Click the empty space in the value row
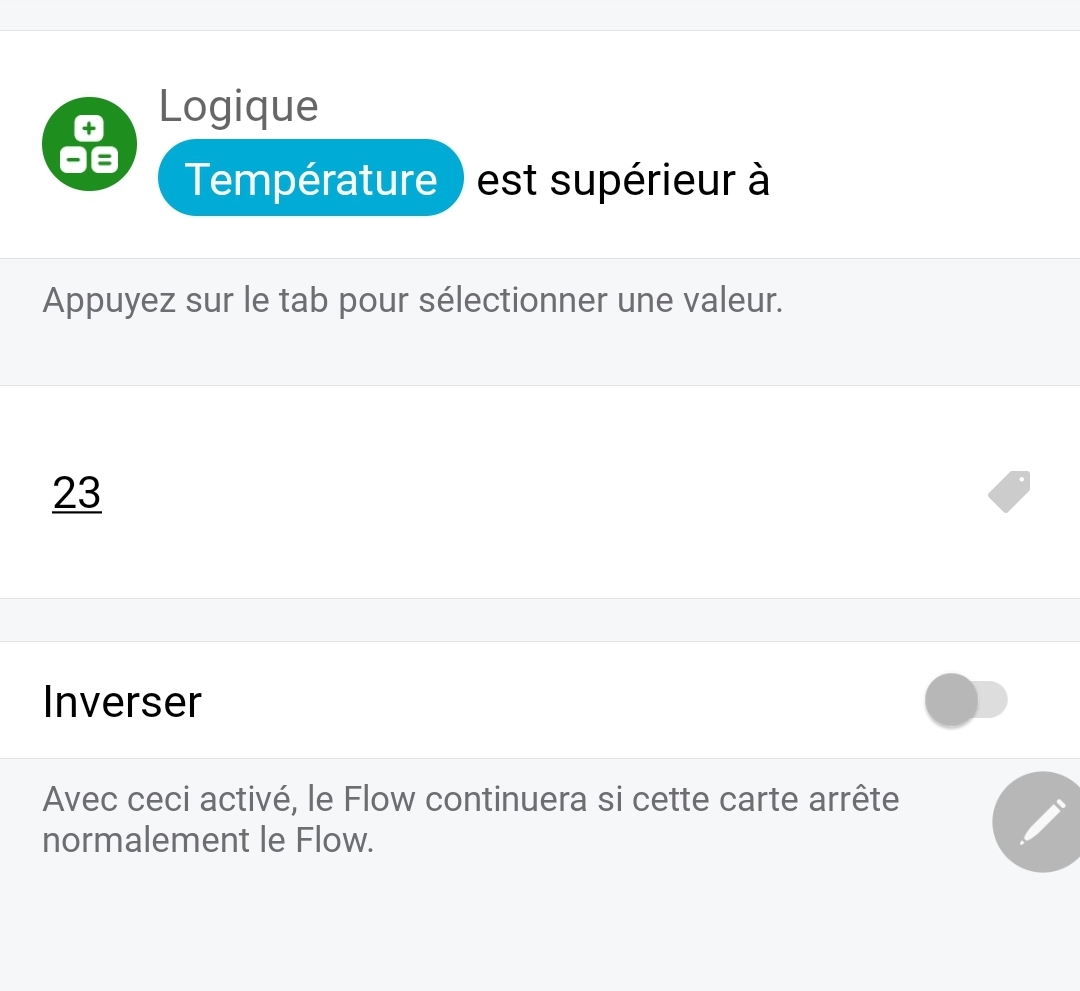Screen dimensions: 1080x991 540,493
